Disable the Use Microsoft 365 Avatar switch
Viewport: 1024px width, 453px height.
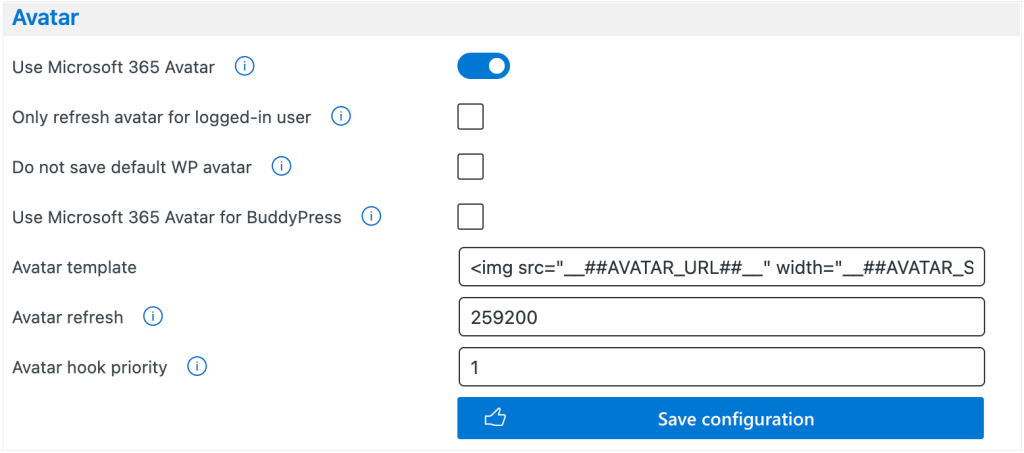point(484,67)
